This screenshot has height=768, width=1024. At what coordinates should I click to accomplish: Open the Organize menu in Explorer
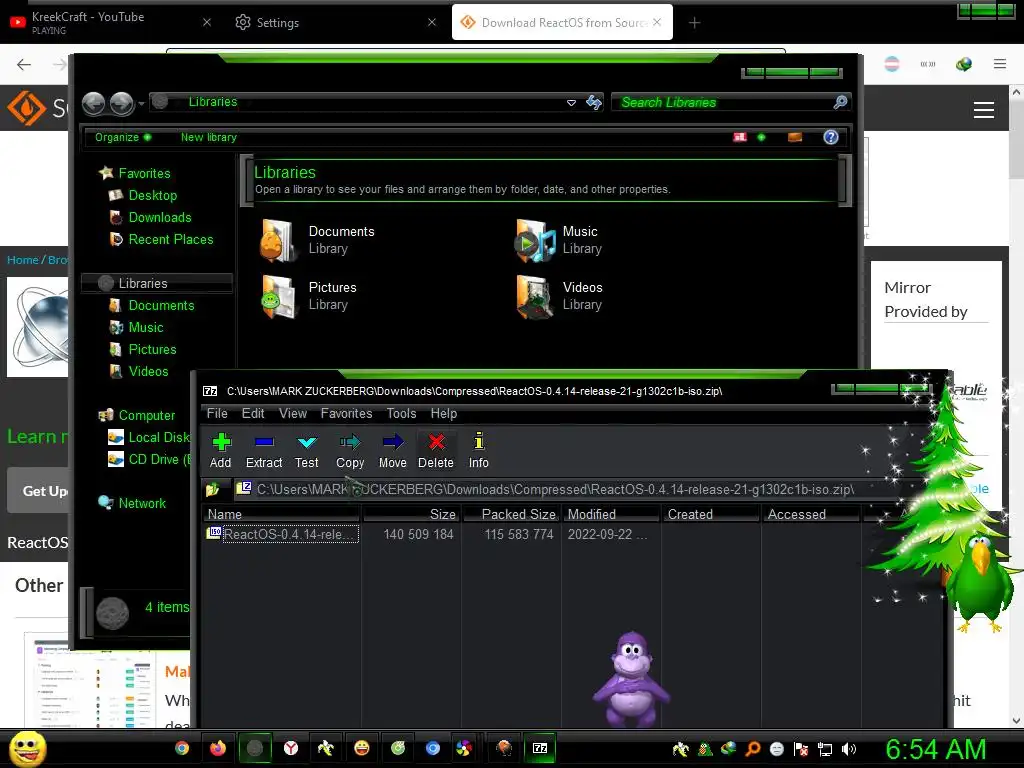[122, 137]
